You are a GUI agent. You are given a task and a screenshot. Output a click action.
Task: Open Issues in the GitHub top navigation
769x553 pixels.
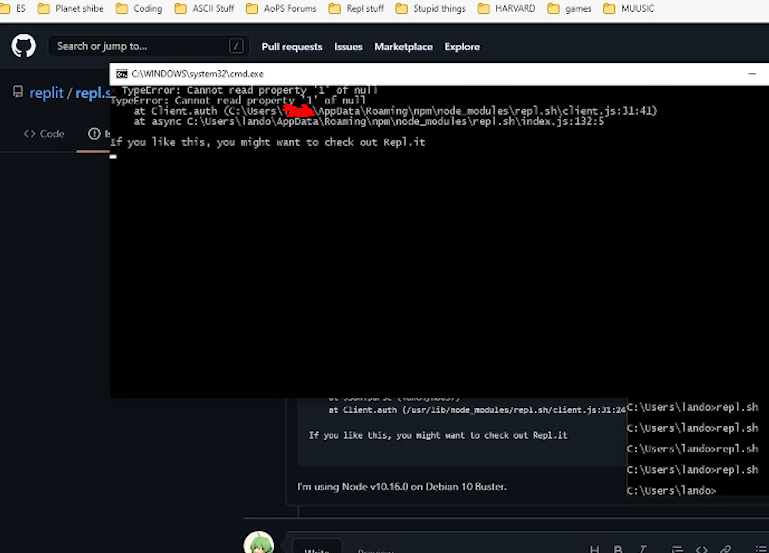tap(348, 47)
